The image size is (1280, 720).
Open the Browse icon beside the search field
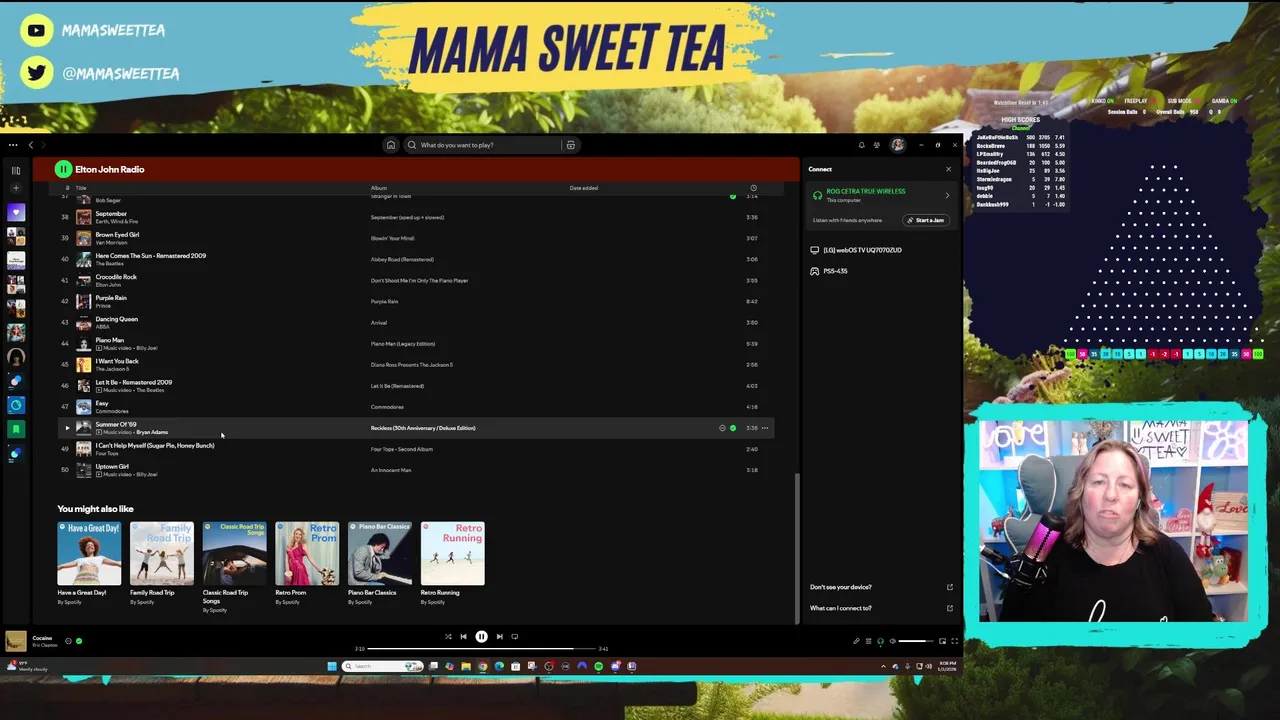point(571,145)
